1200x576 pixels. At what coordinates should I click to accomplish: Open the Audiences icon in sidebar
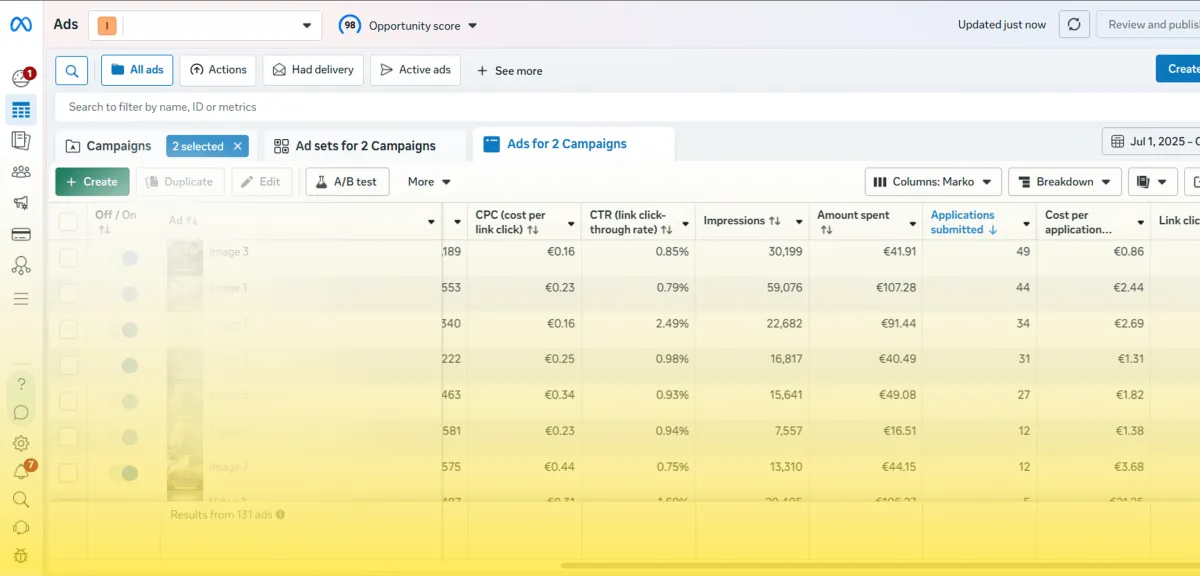click(21, 172)
